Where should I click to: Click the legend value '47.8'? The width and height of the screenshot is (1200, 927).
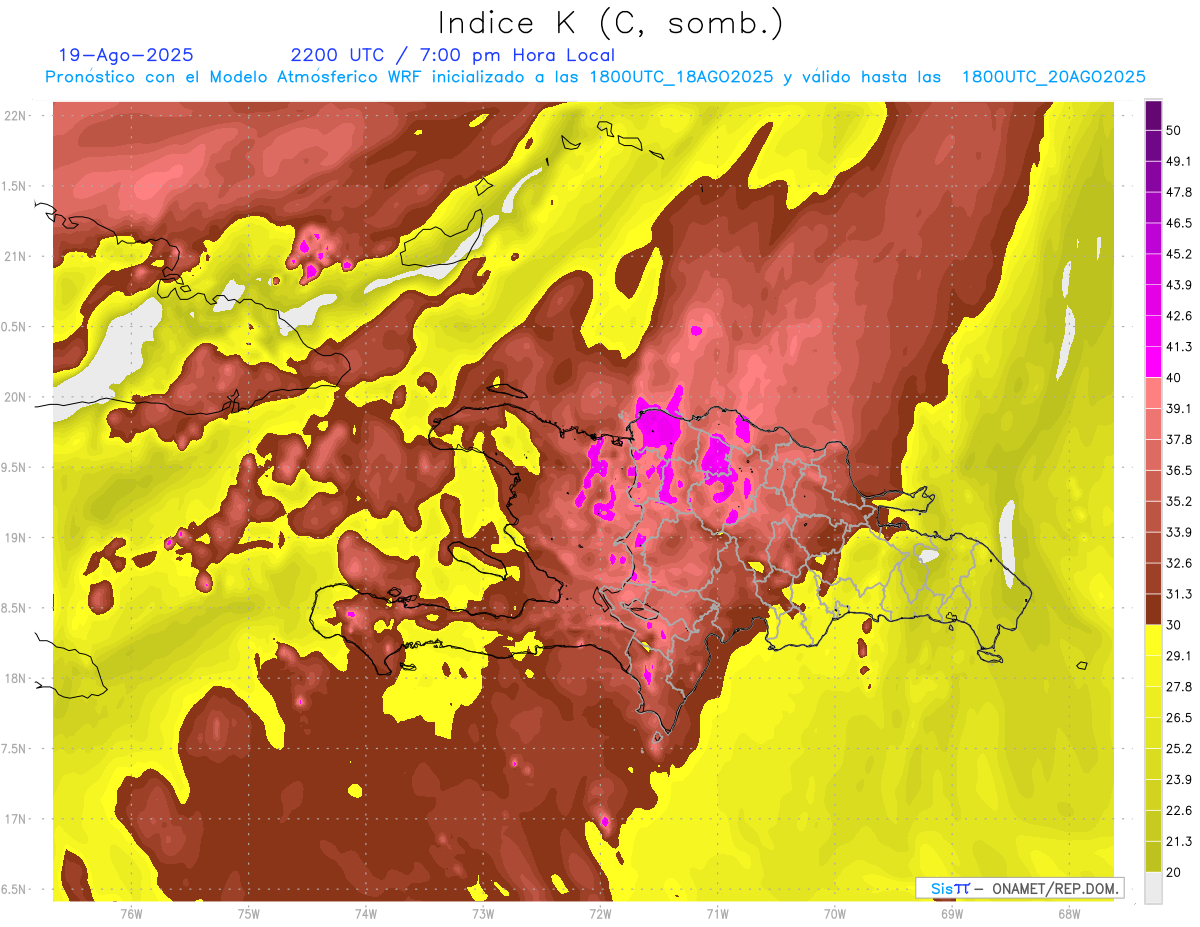pyautogui.click(x=1178, y=192)
